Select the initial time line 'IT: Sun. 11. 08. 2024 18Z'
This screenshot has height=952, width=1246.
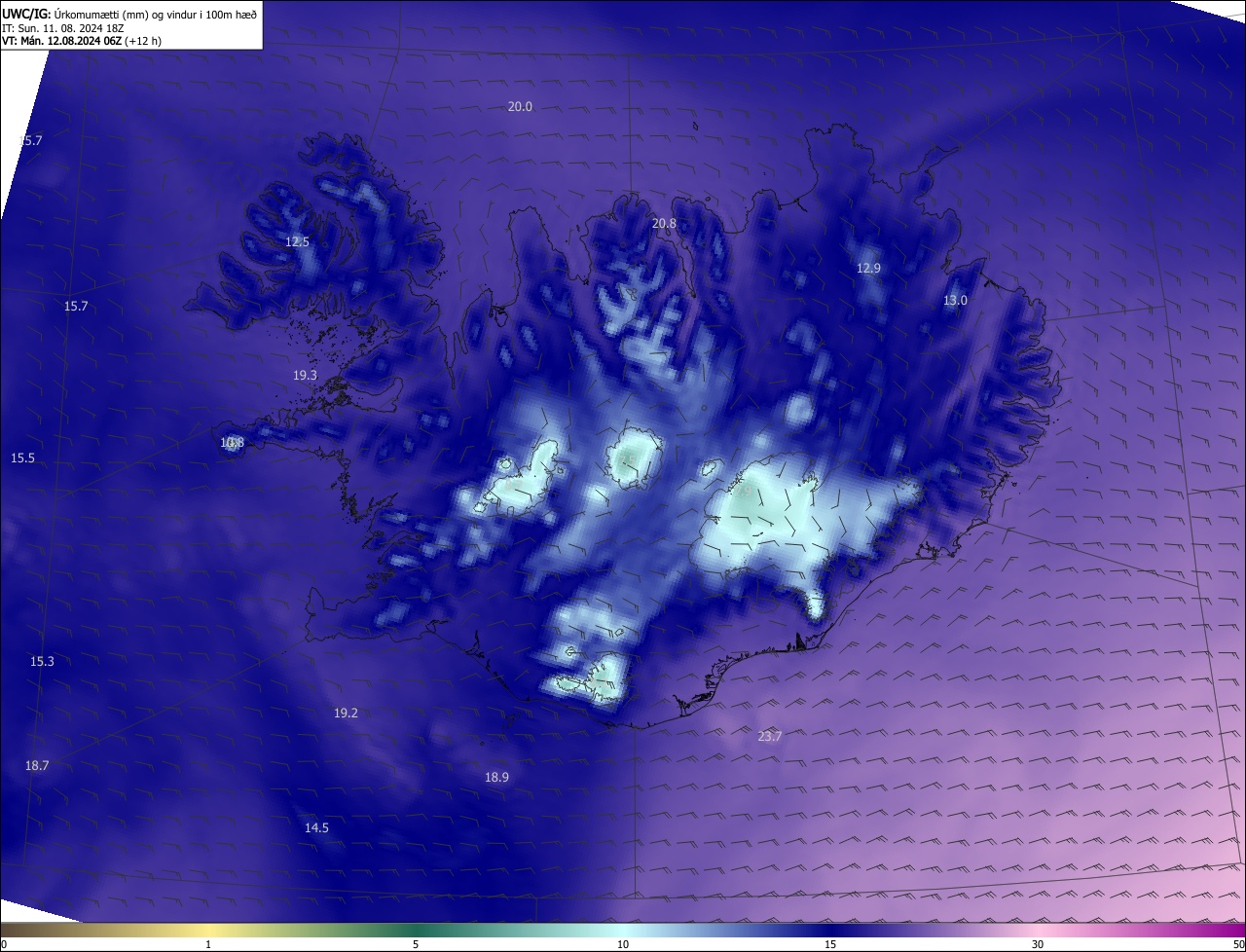point(62,28)
